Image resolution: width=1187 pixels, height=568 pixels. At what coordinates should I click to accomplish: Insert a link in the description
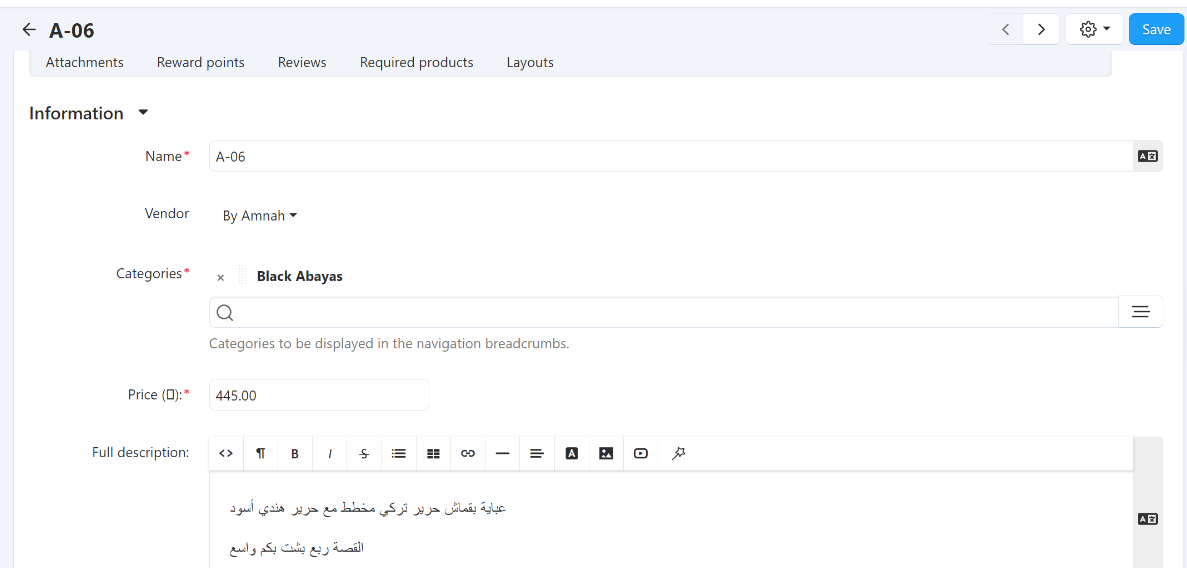468,453
